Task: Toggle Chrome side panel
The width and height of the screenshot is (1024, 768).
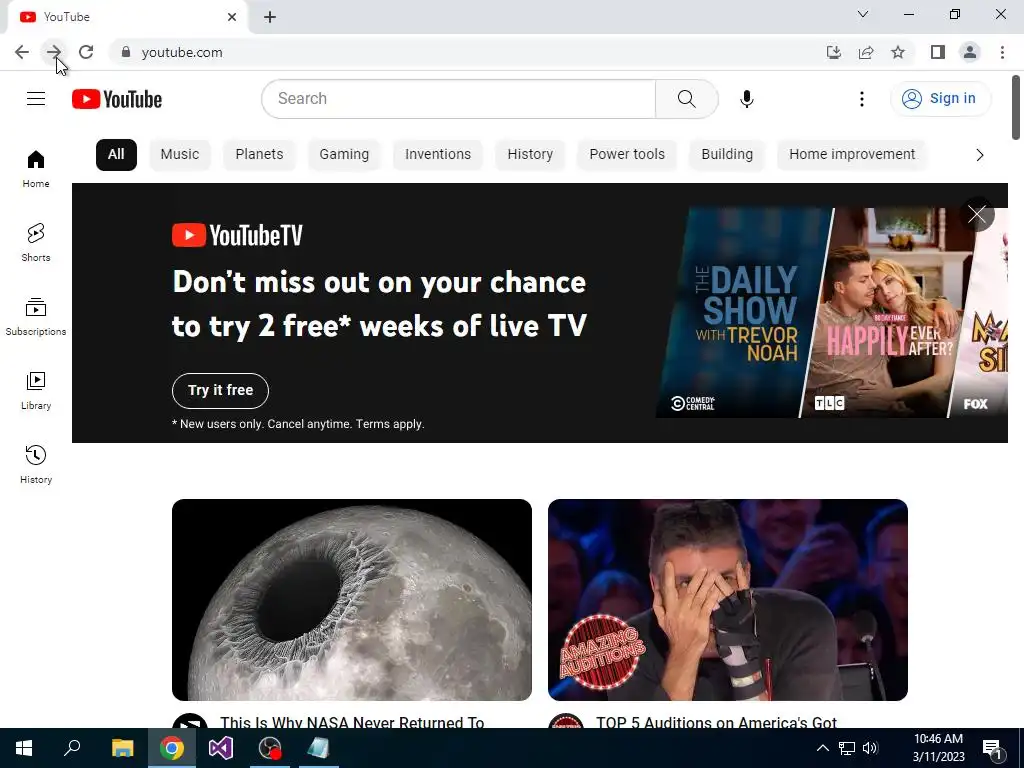Action: tap(938, 52)
